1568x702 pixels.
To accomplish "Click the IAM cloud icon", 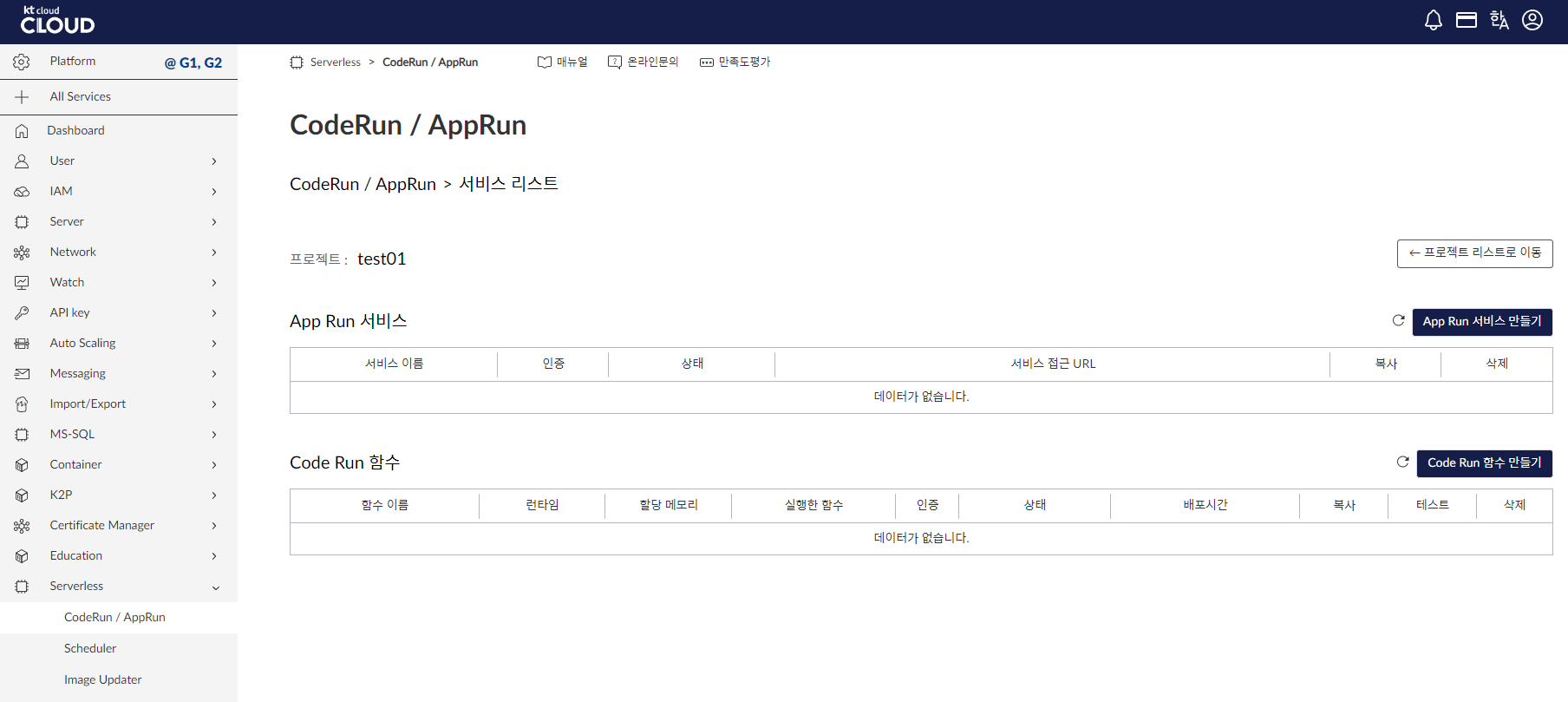I will coord(22,192).
